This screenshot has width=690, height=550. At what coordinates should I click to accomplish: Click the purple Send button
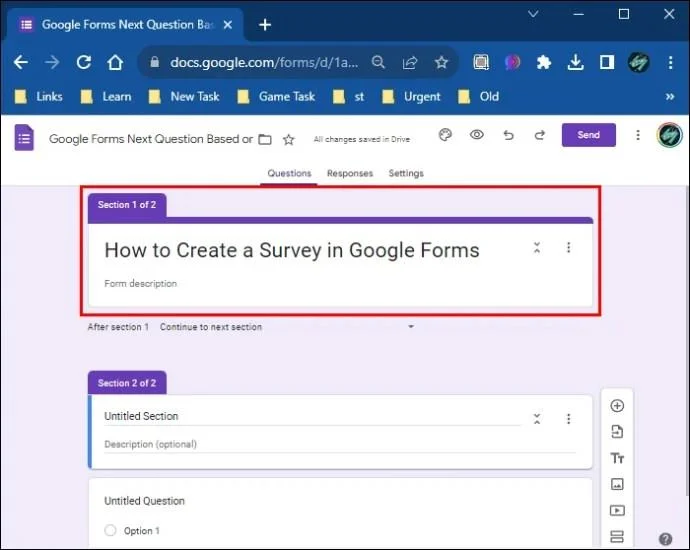click(588, 135)
